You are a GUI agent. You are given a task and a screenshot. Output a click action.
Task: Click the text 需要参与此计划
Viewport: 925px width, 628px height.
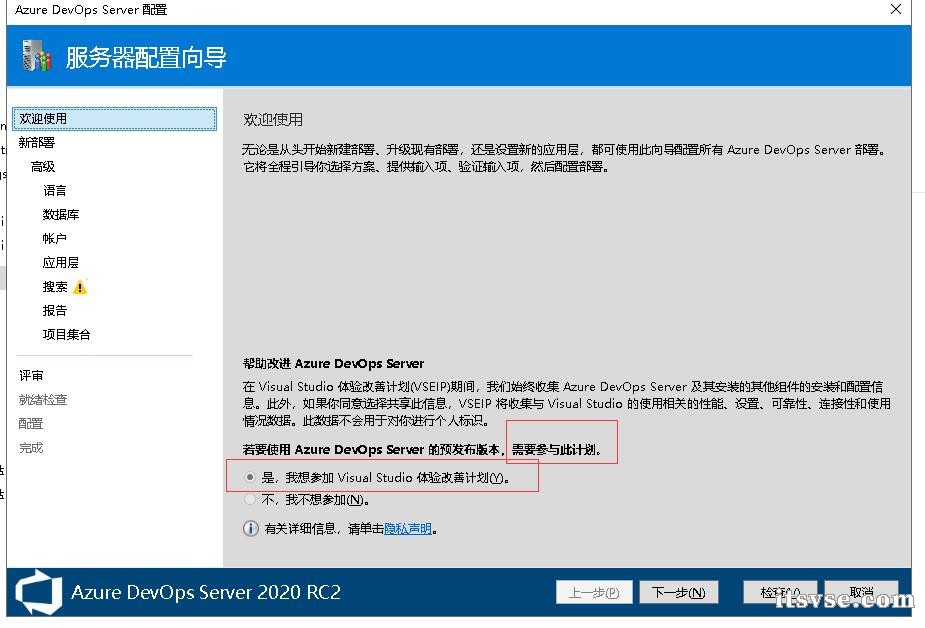556,449
